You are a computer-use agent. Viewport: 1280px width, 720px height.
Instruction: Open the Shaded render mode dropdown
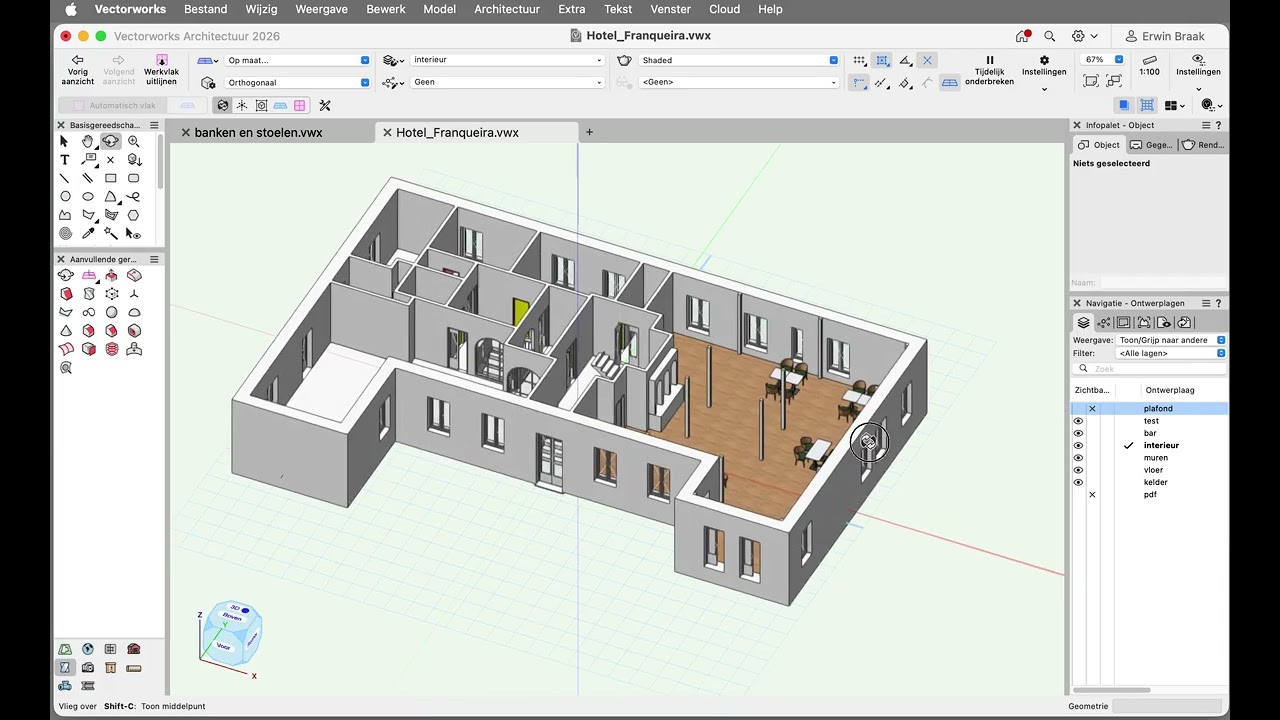pyautogui.click(x=738, y=60)
